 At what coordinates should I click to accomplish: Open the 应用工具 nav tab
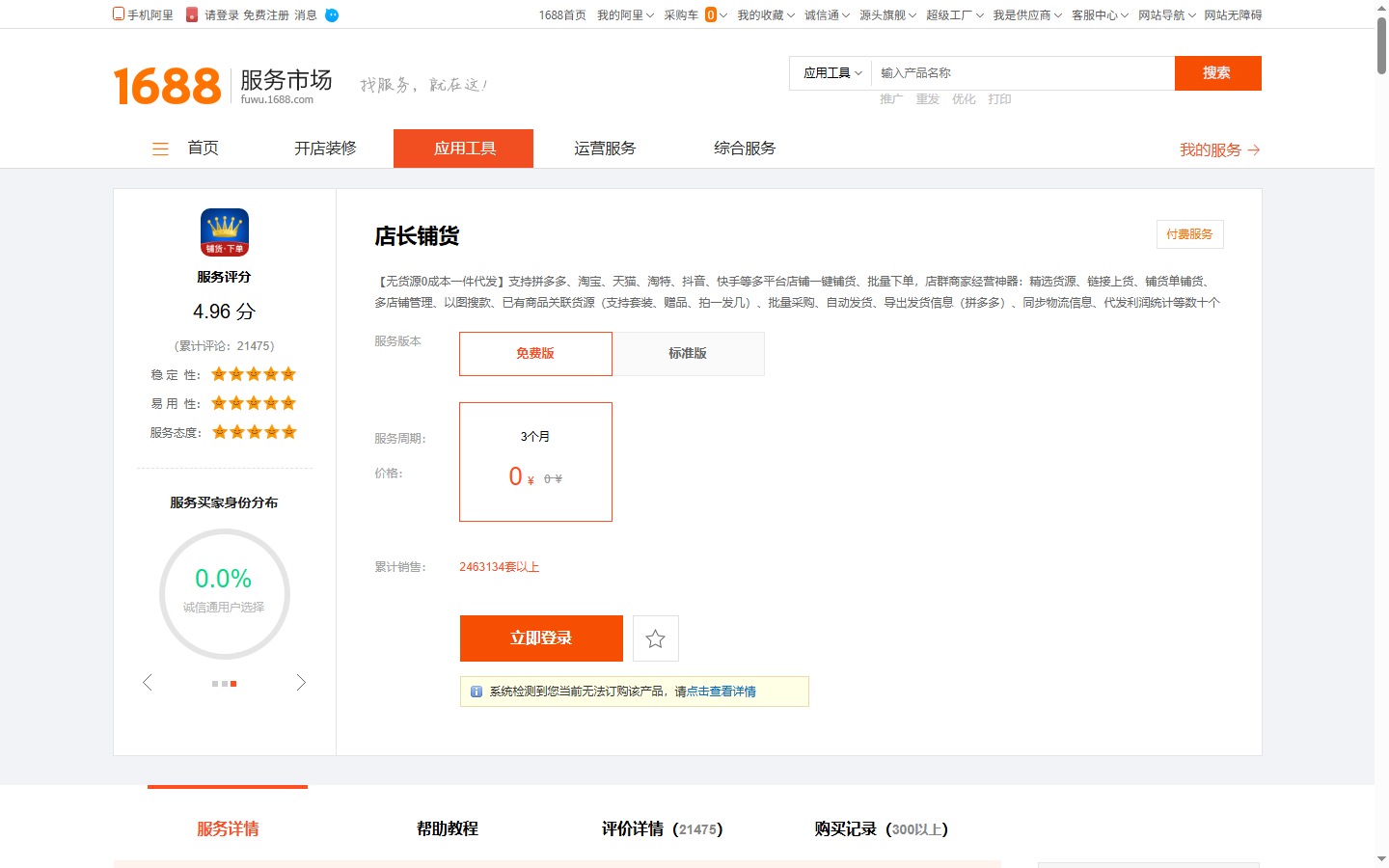[x=464, y=149]
